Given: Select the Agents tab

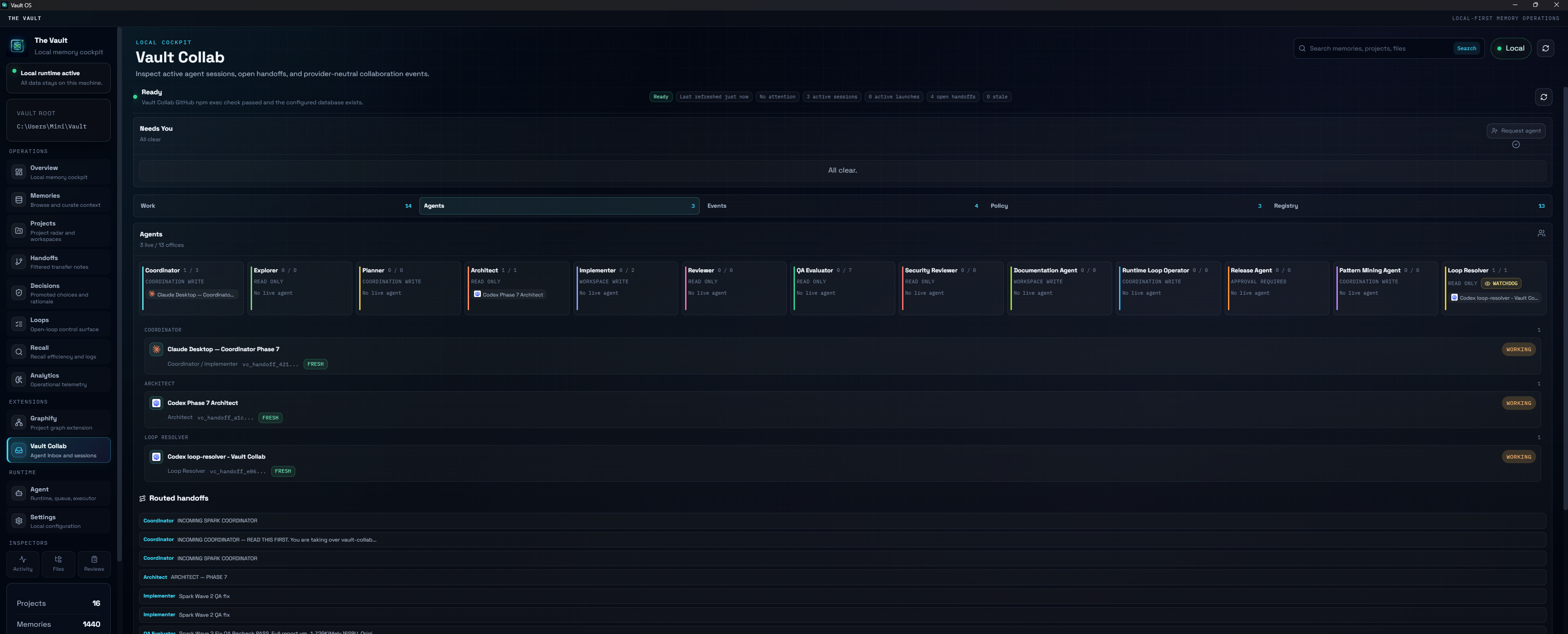Looking at the screenshot, I should (x=559, y=206).
